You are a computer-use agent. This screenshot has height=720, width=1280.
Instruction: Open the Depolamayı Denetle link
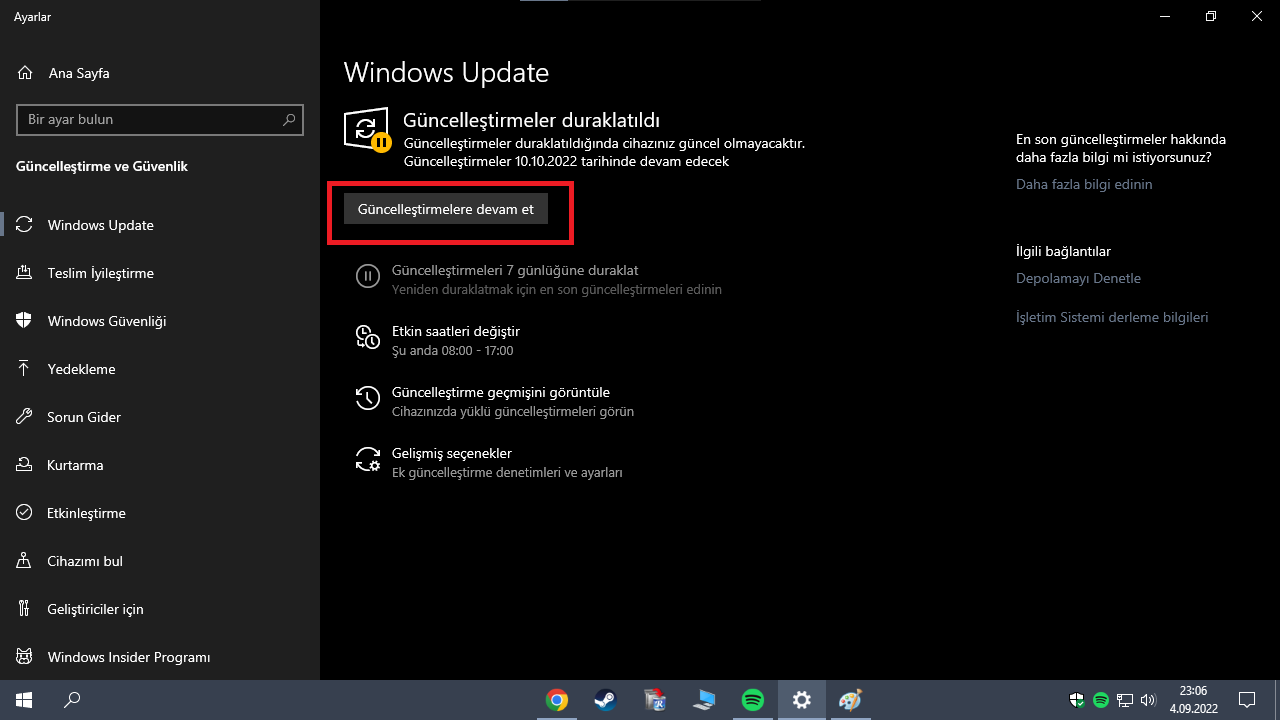click(x=1078, y=278)
